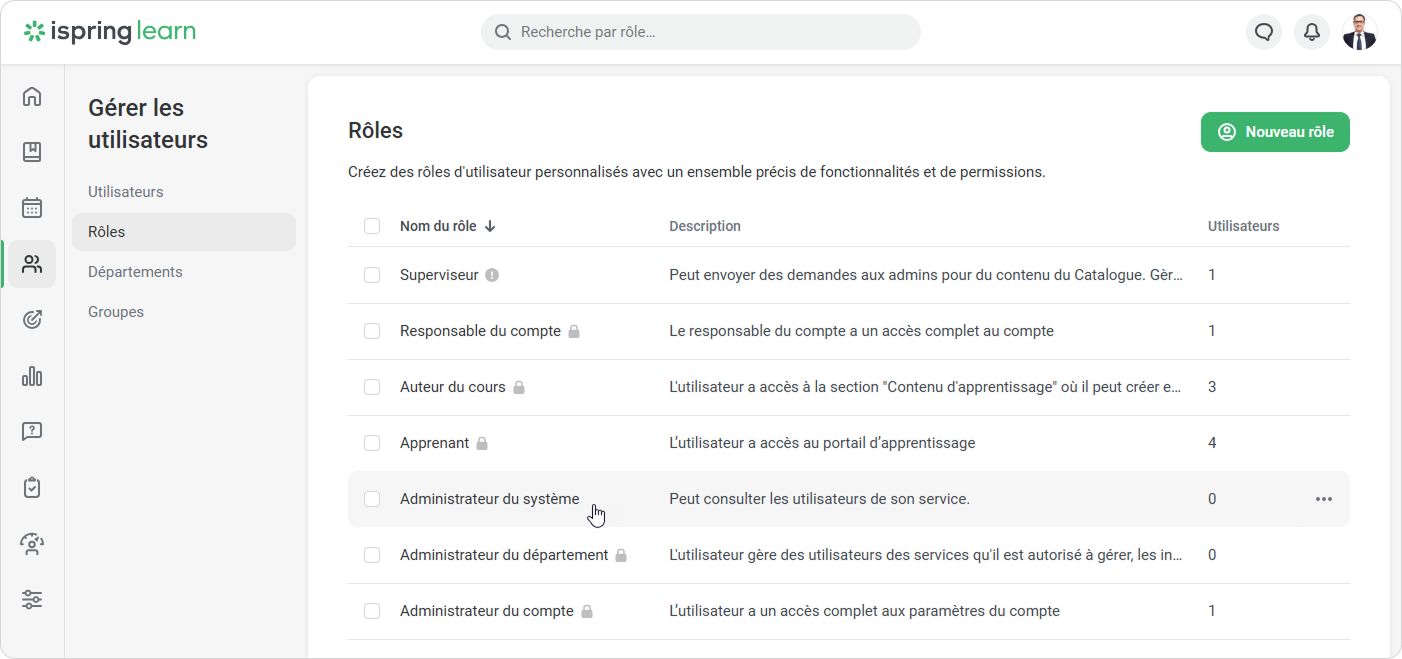The height and width of the screenshot is (659, 1402).
Task: Open the chat messages icon
Action: click(1264, 32)
